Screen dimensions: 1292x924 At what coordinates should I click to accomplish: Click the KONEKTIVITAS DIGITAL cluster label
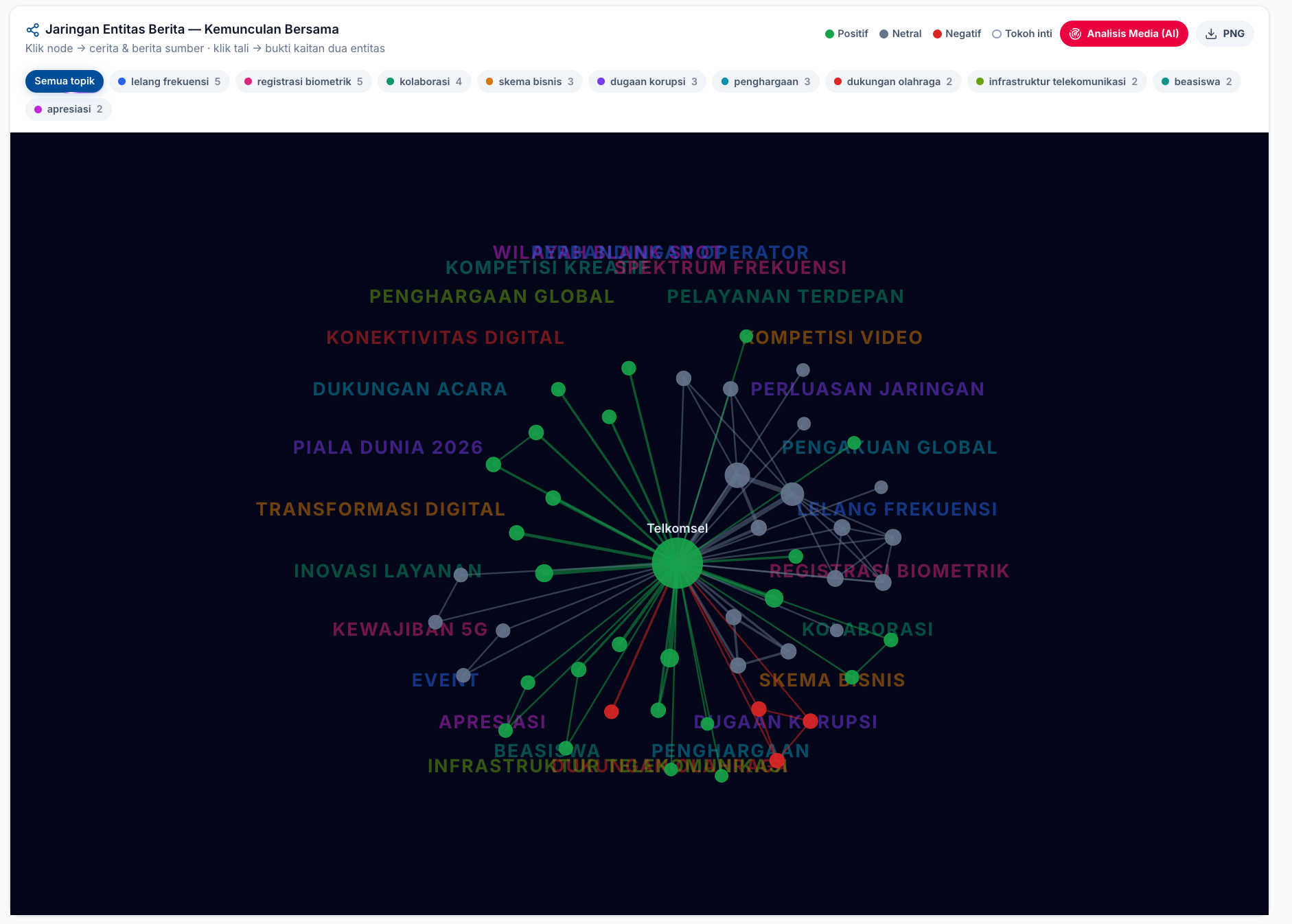(x=446, y=338)
